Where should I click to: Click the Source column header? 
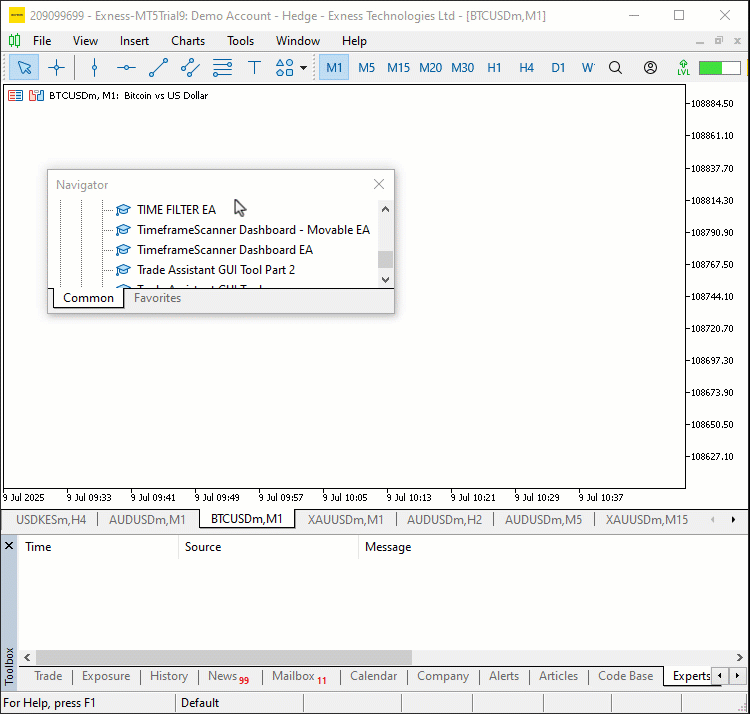[268, 547]
